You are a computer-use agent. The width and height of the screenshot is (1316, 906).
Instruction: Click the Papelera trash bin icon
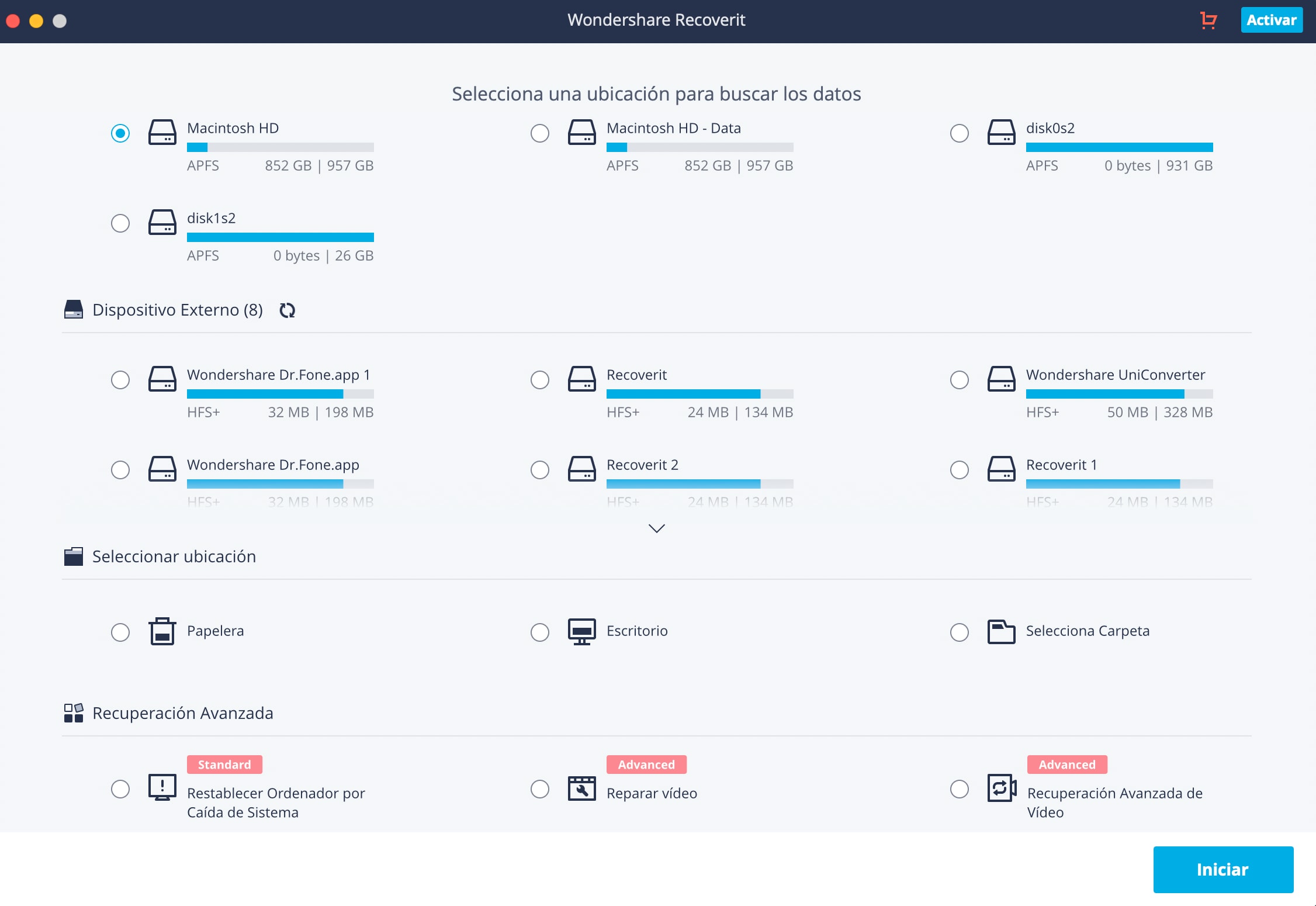pos(162,631)
